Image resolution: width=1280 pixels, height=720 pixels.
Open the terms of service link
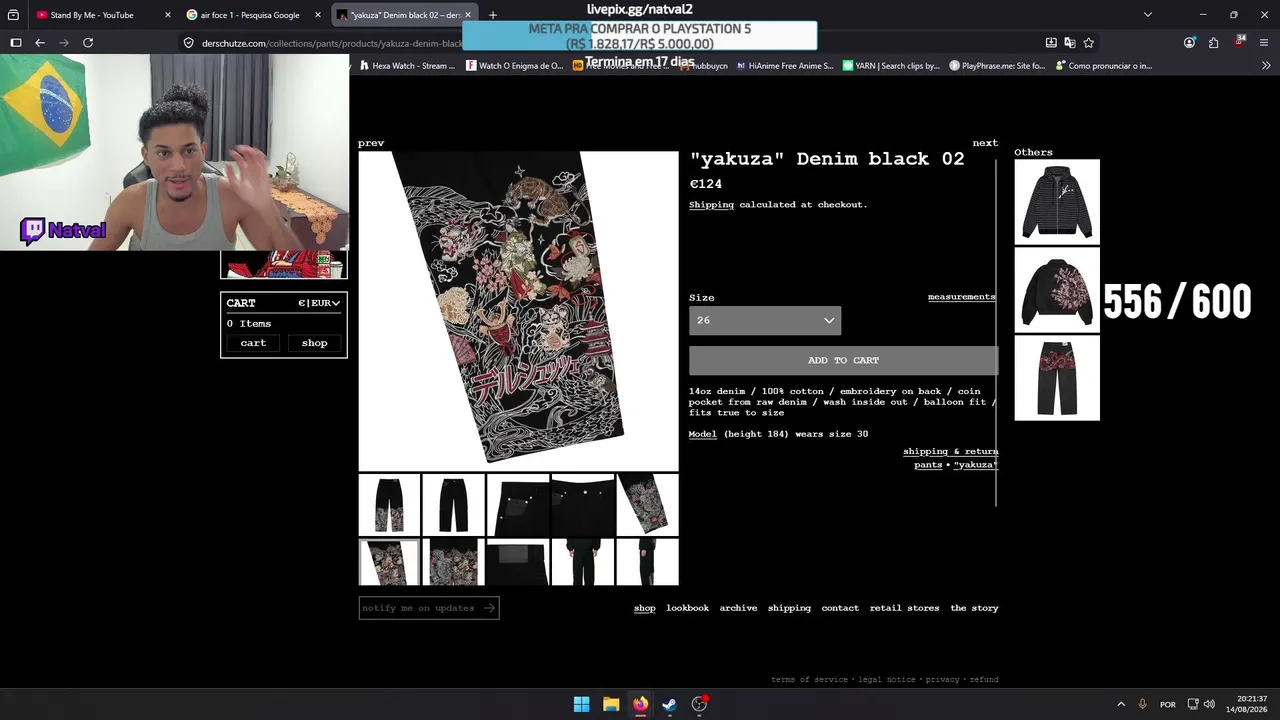[x=809, y=680]
